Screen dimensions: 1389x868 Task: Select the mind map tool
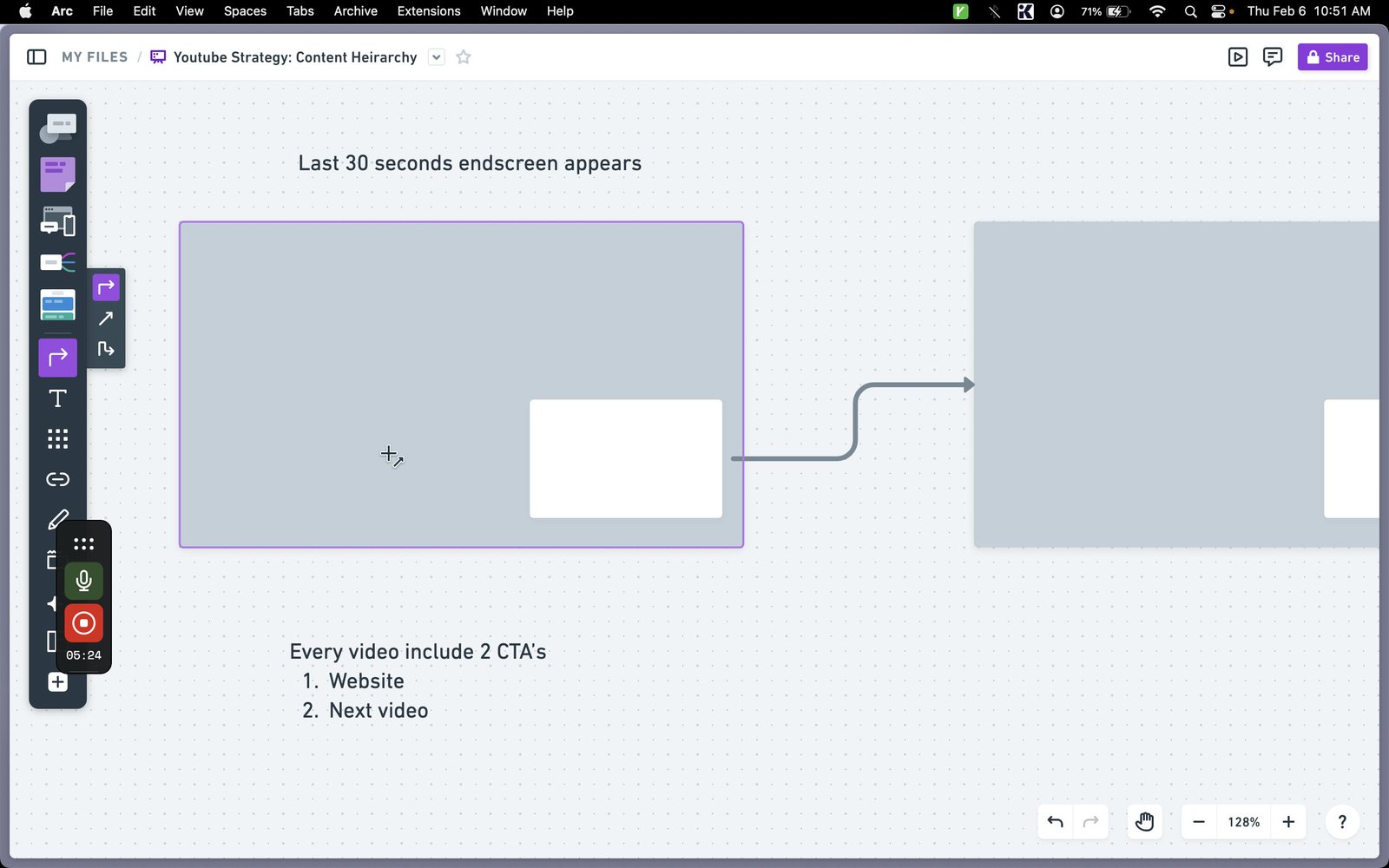click(57, 262)
